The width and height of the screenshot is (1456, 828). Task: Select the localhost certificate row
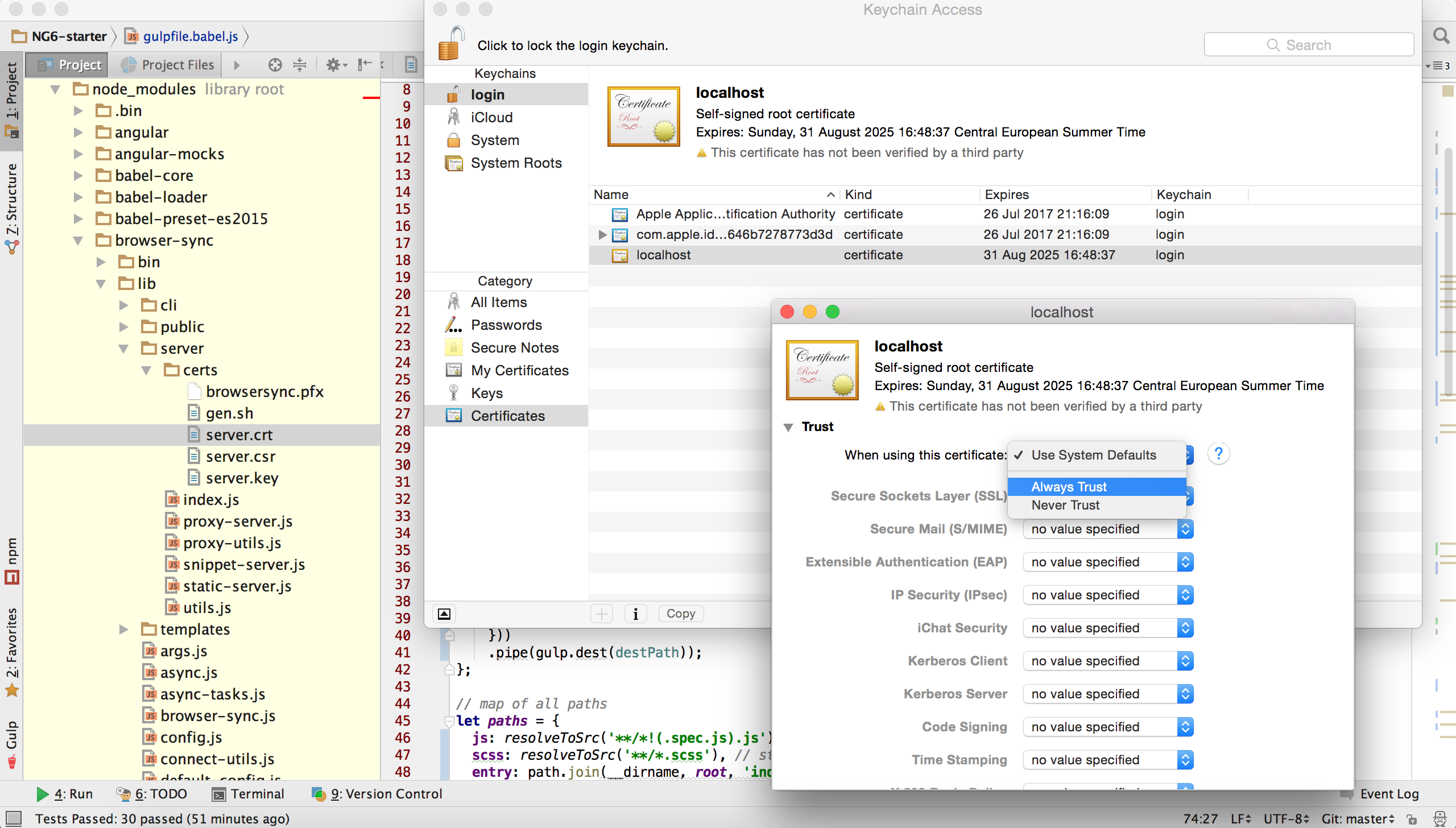click(1005, 255)
